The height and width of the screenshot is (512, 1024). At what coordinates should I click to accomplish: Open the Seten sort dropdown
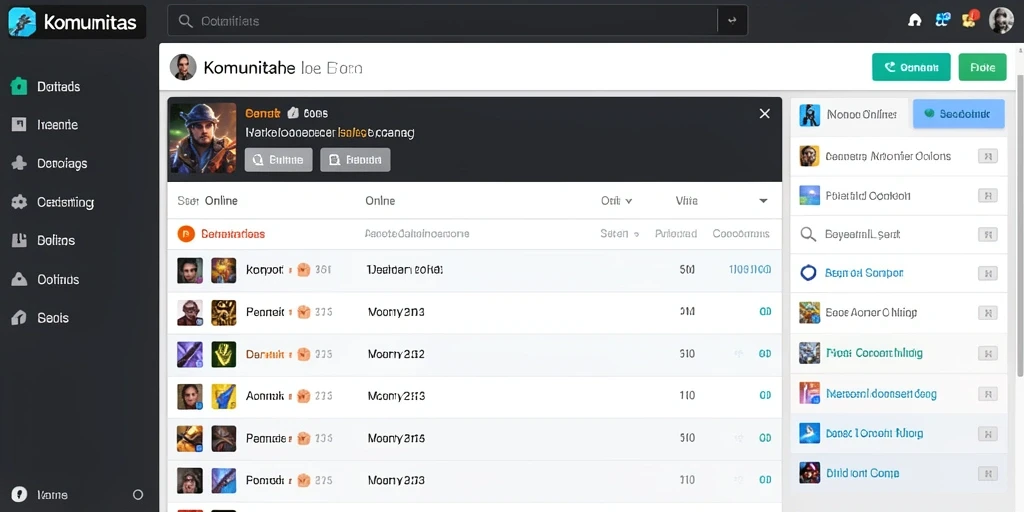pos(619,233)
